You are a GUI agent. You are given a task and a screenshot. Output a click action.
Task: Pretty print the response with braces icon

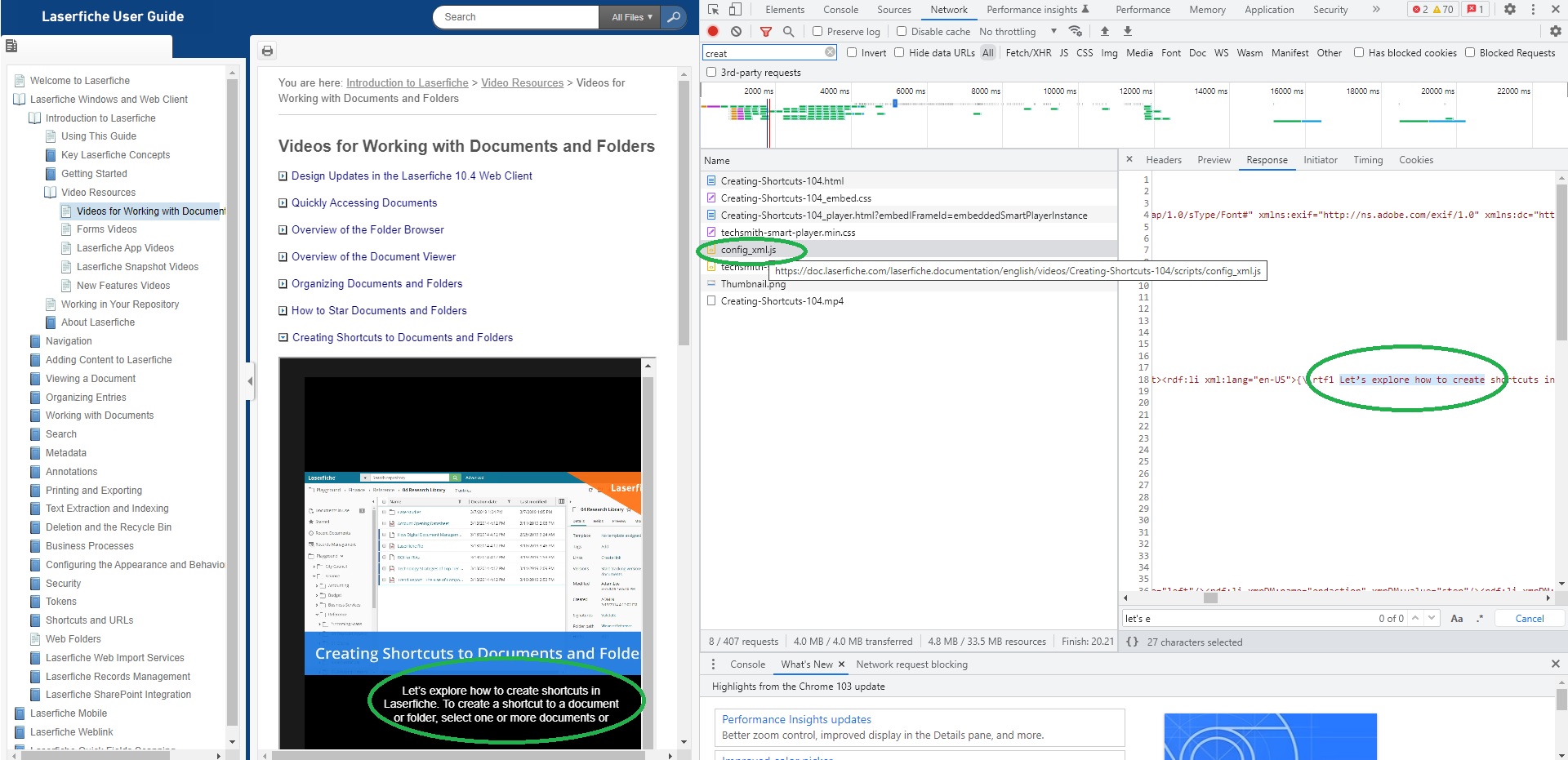click(1132, 642)
